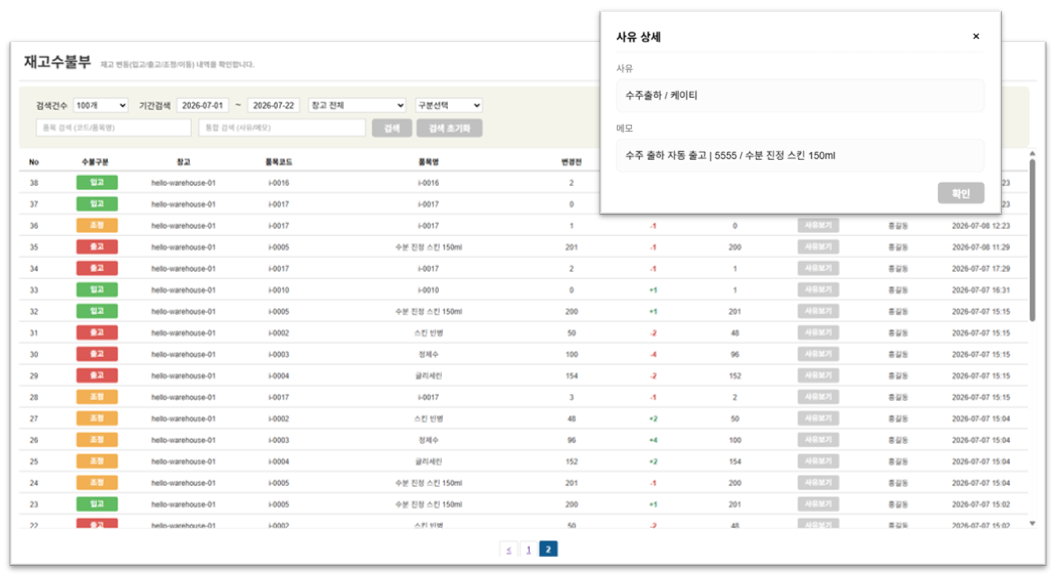Click the No column header
The height and width of the screenshot is (580, 1057).
click(34, 162)
